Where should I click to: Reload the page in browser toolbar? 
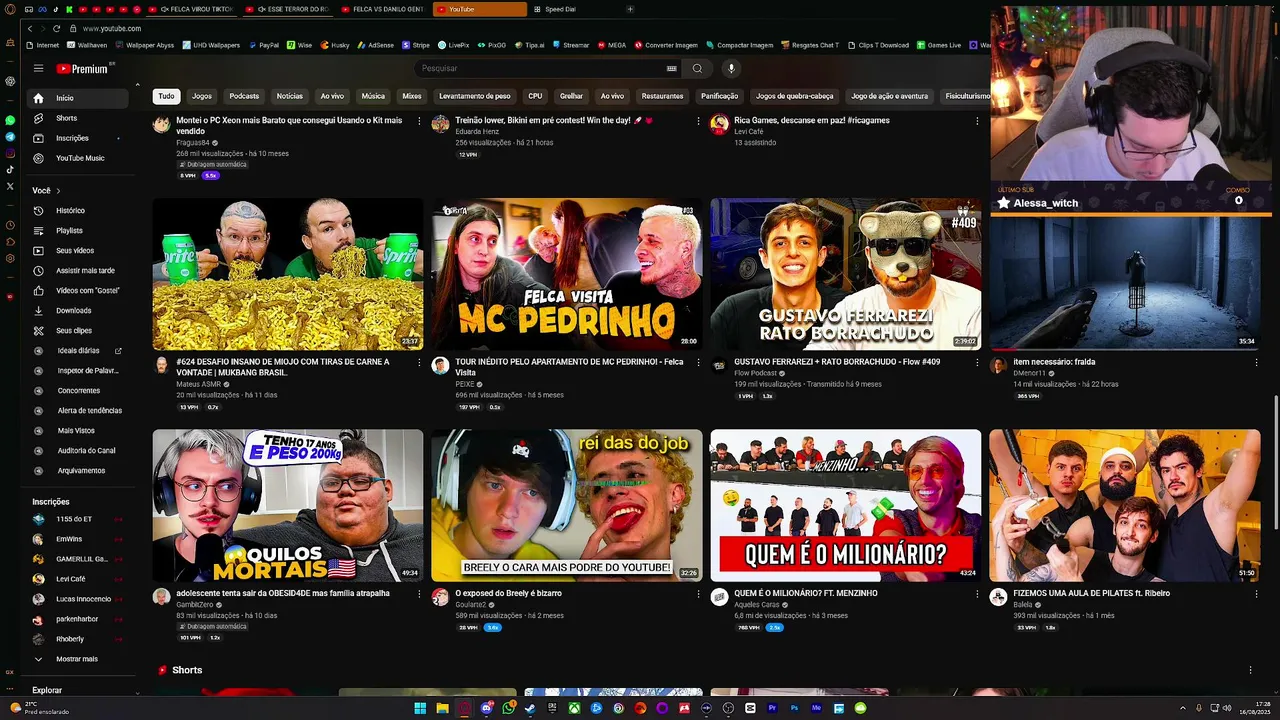56,29
